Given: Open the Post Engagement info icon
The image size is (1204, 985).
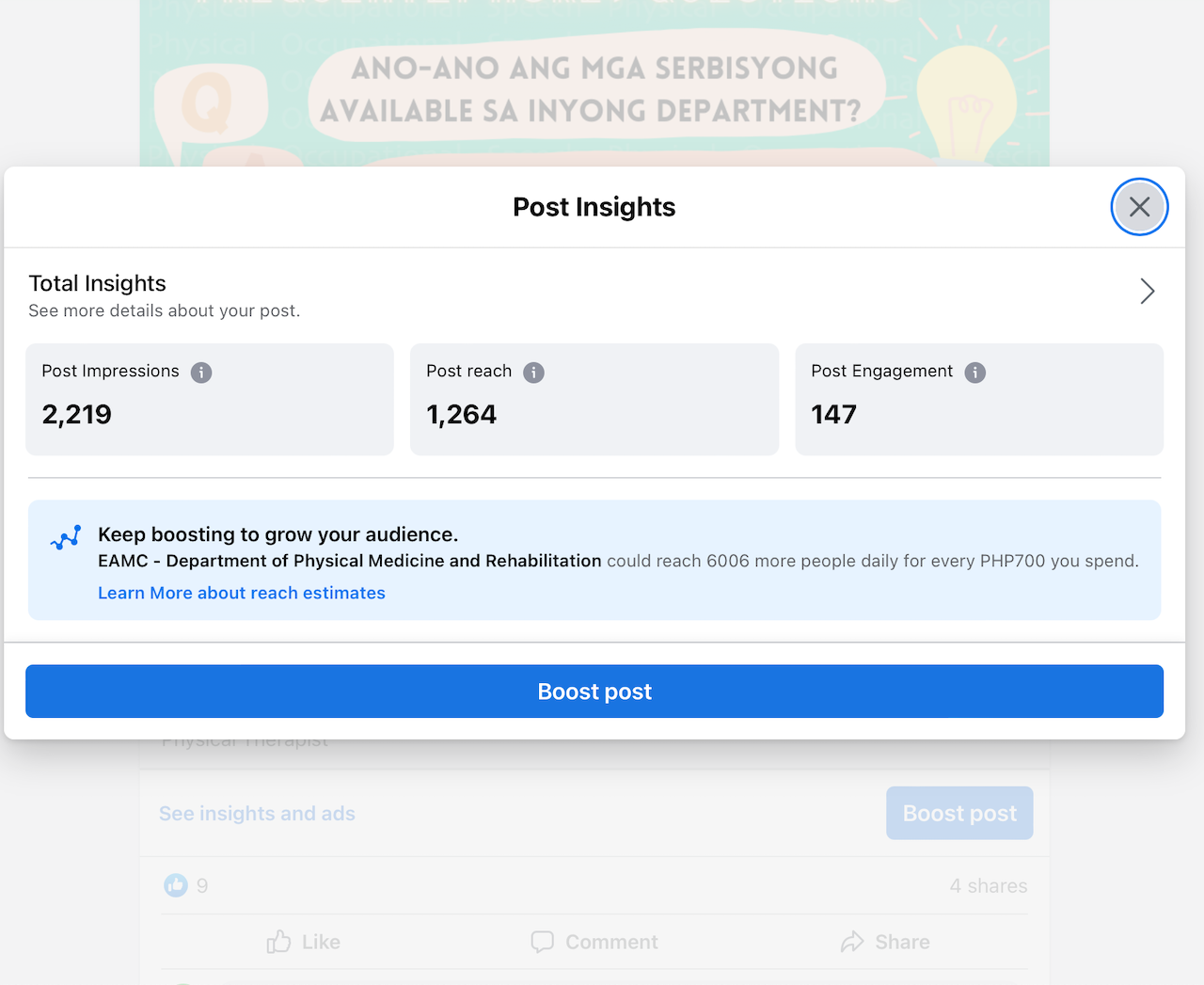Looking at the screenshot, I should [975, 373].
